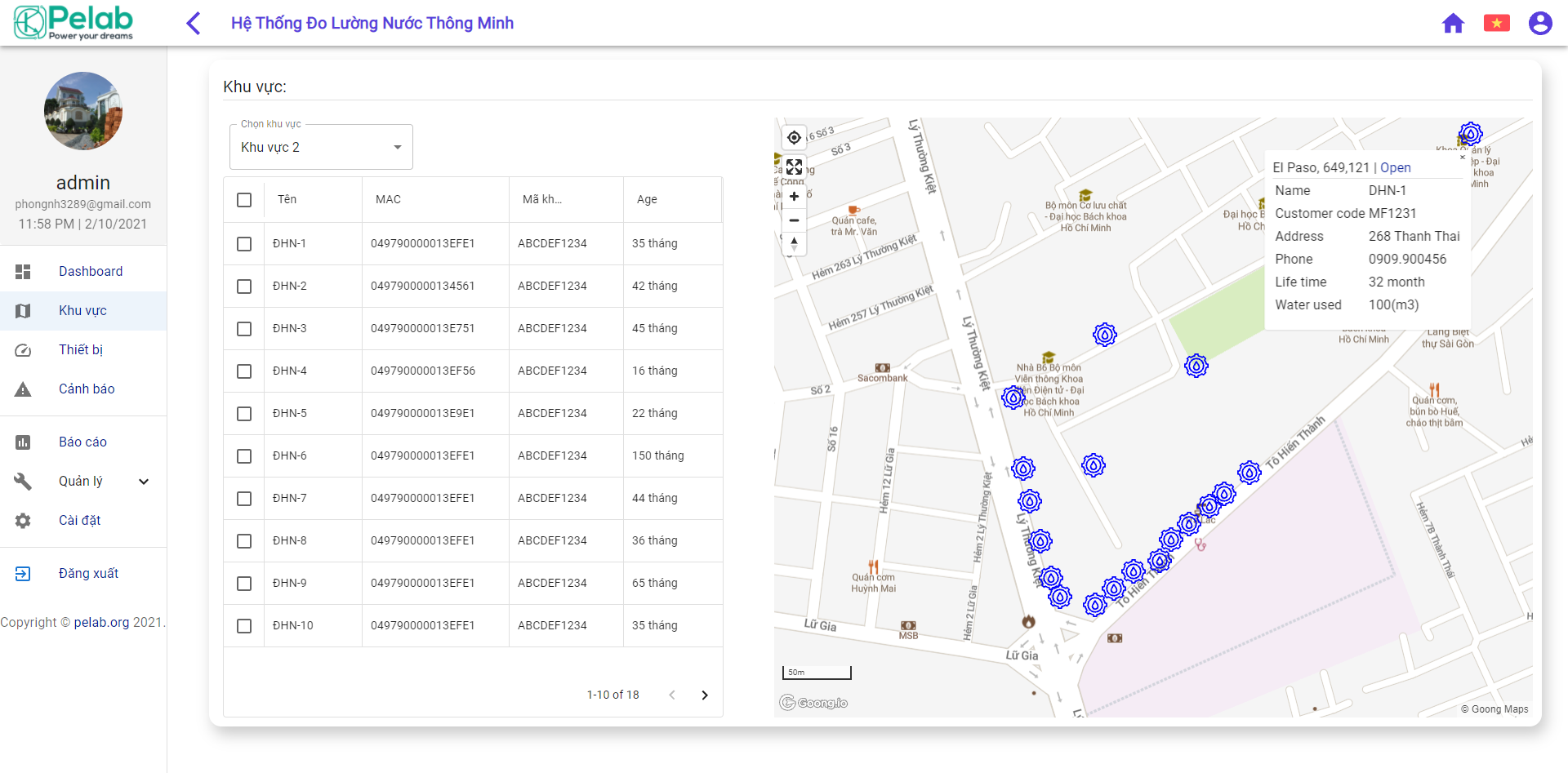This screenshot has width=1568, height=773.
Task: Click the Open link in map popup
Action: pyautogui.click(x=1395, y=168)
